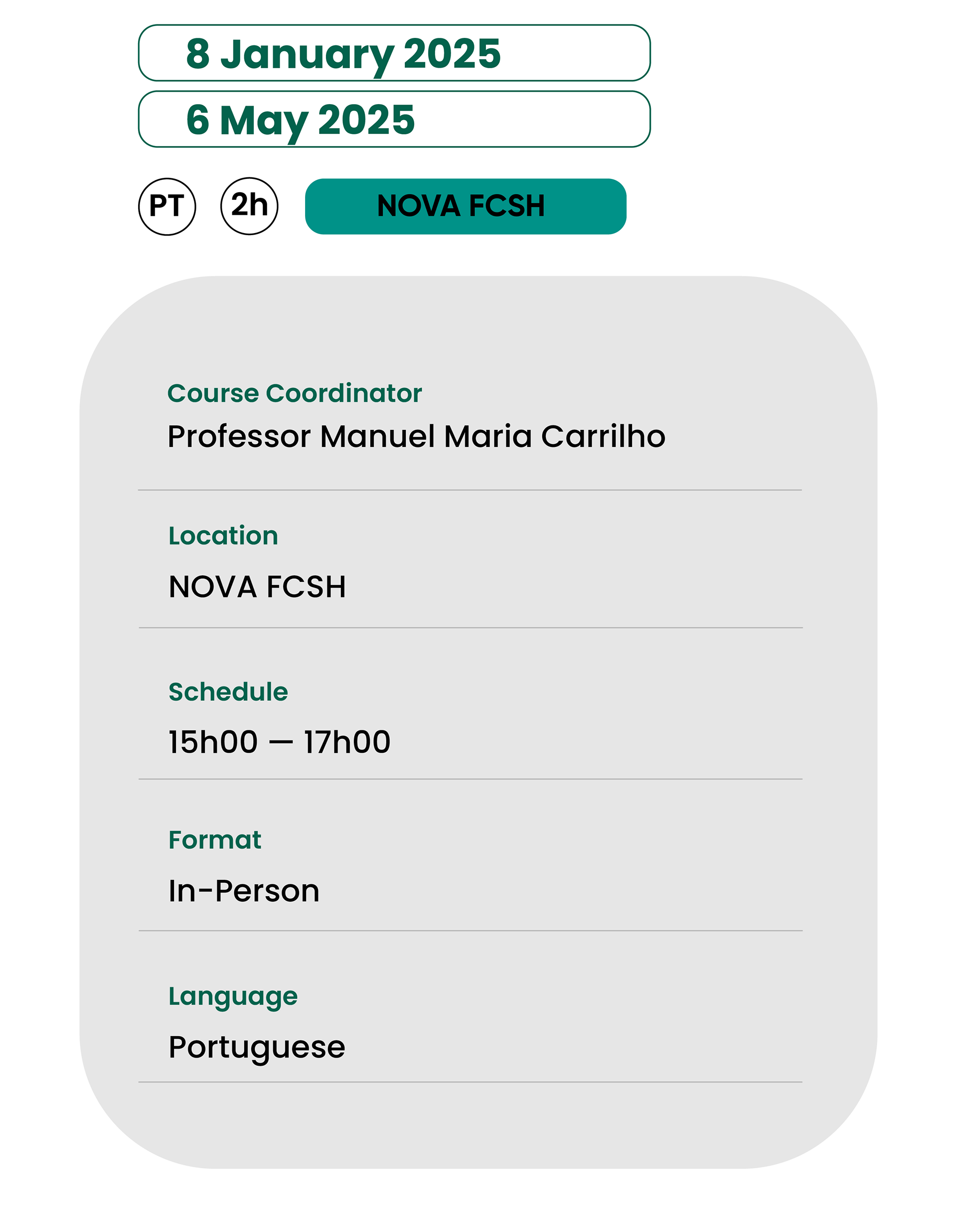The width and height of the screenshot is (957, 1232).
Task: Select the In-Person format value
Action: click(244, 891)
